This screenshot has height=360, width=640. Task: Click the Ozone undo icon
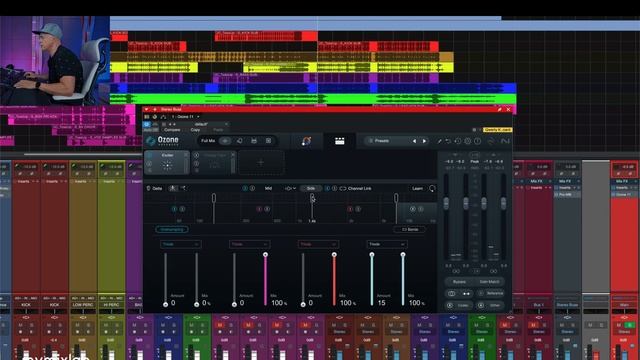pyautogui.click(x=448, y=141)
